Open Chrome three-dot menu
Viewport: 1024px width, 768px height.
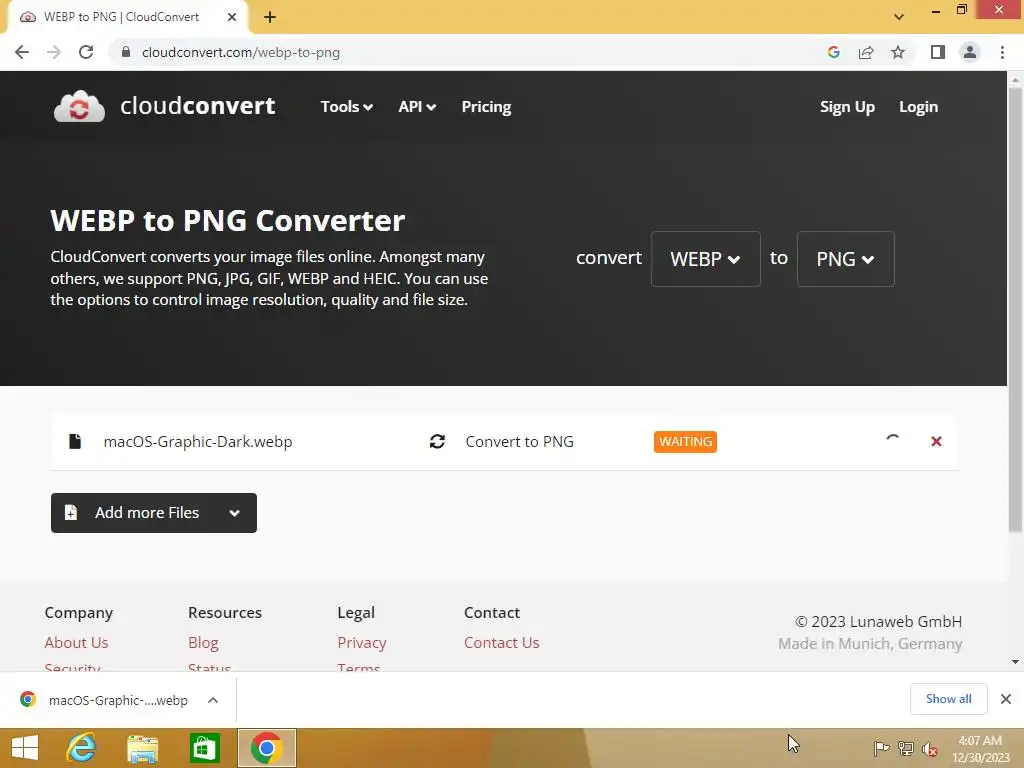(1002, 52)
